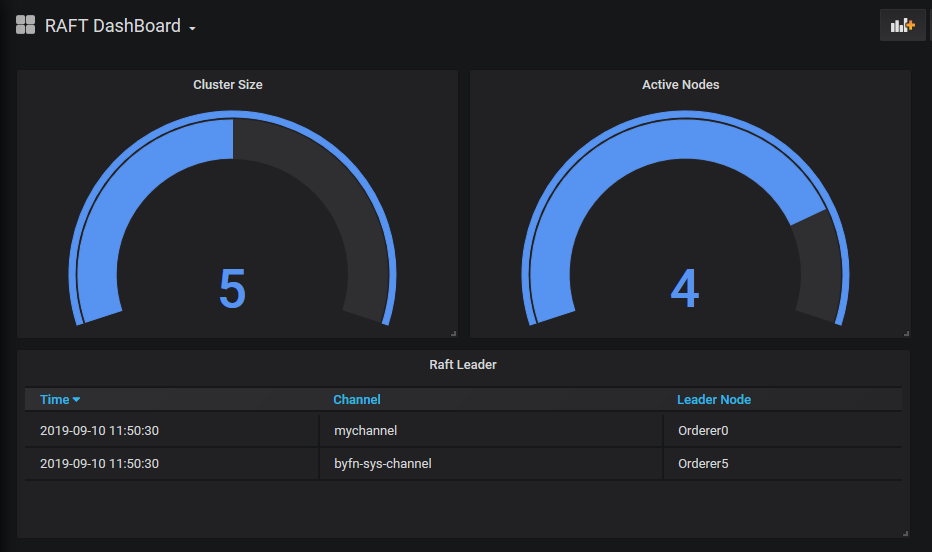
Task: Click the Cluster Size panel resize handle
Action: (x=454, y=334)
